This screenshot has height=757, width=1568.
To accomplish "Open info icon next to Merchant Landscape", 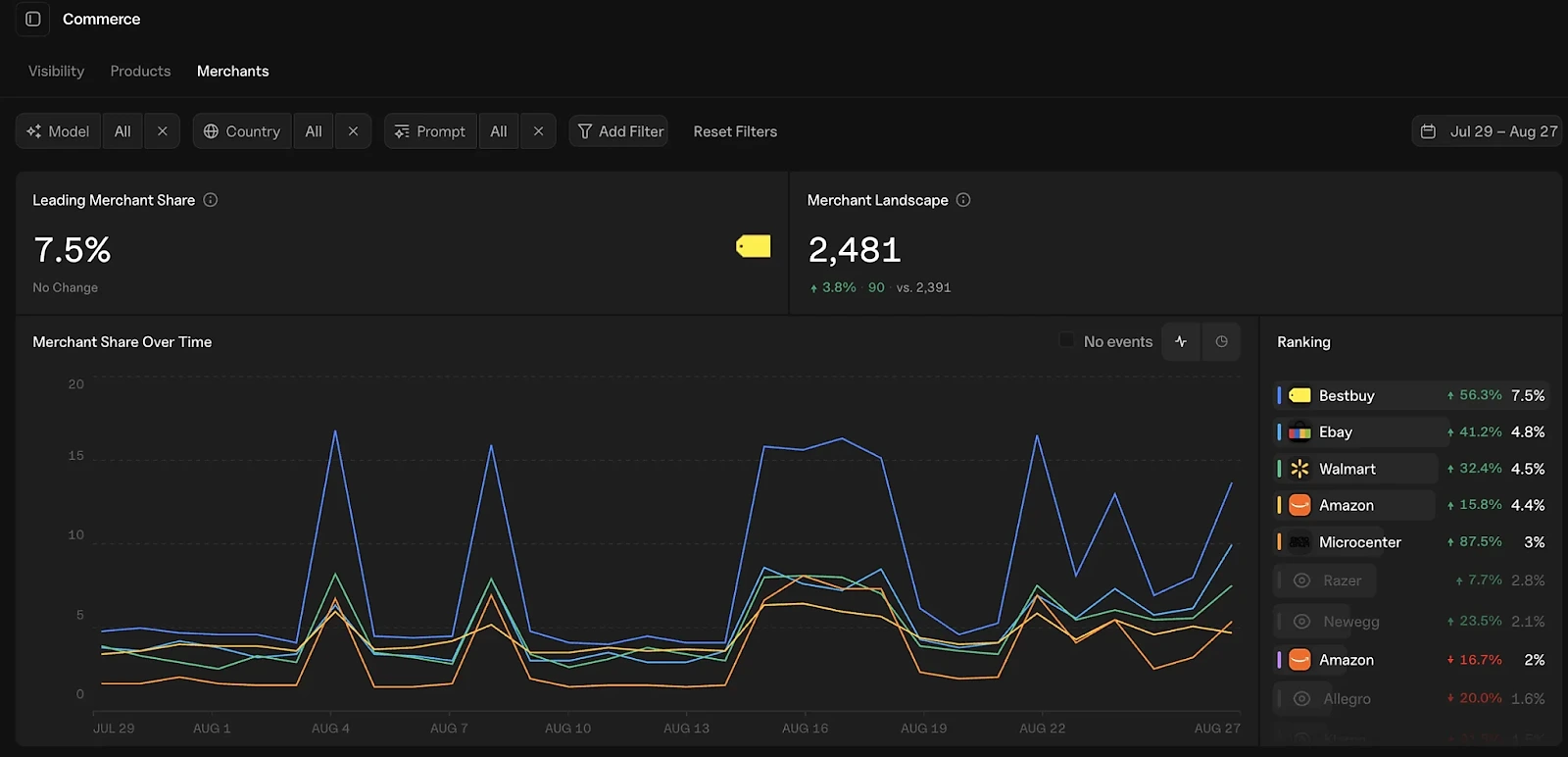I will (x=963, y=200).
